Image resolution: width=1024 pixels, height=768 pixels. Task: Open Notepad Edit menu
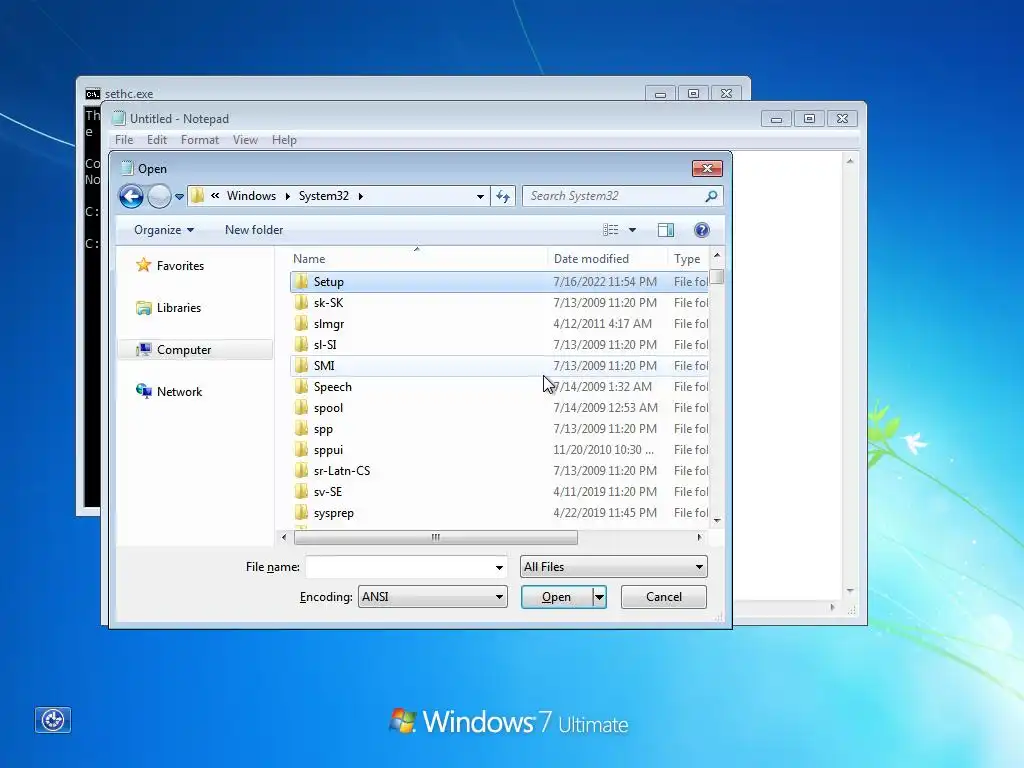(x=157, y=140)
